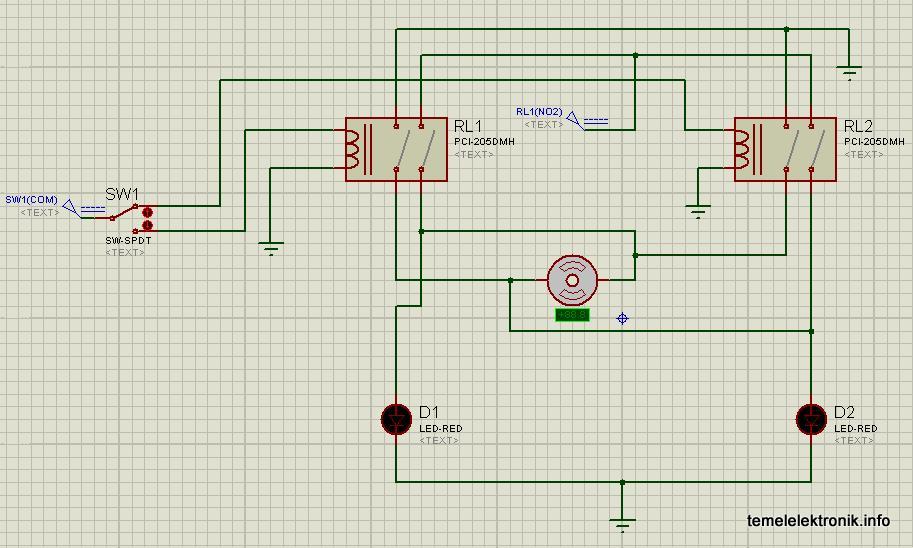Click the ground symbol left of RL2
The height and width of the screenshot is (548, 913).
coord(698,211)
